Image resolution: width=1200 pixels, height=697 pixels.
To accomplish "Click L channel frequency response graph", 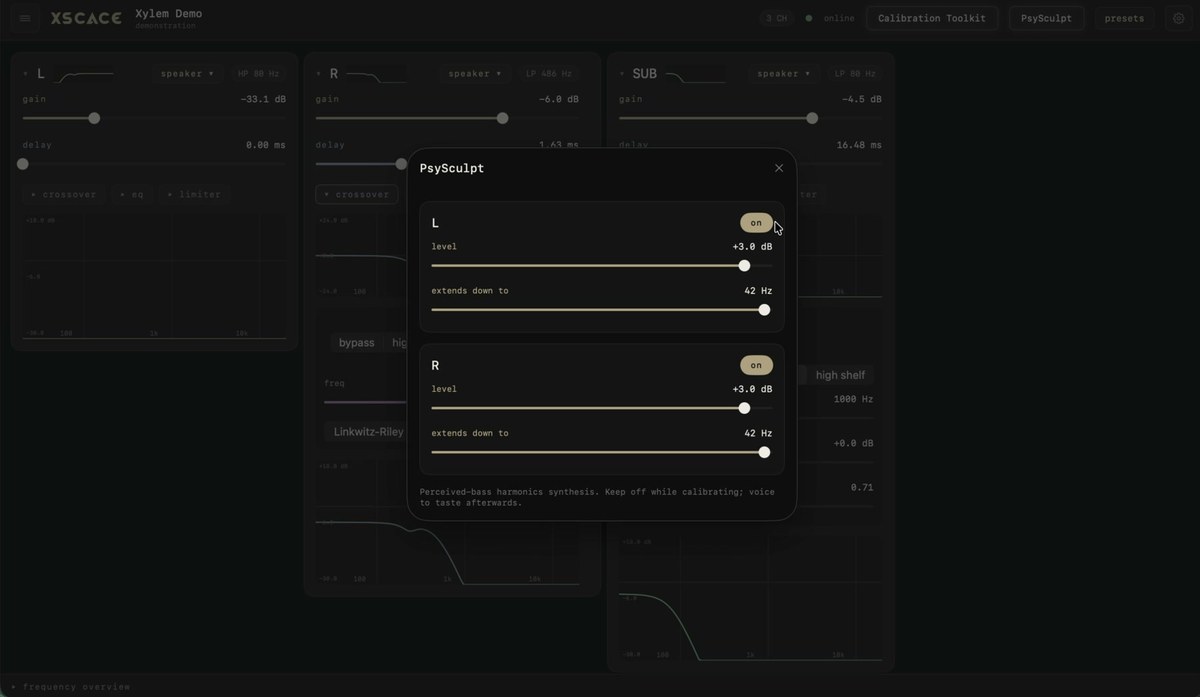I will click(x=154, y=277).
